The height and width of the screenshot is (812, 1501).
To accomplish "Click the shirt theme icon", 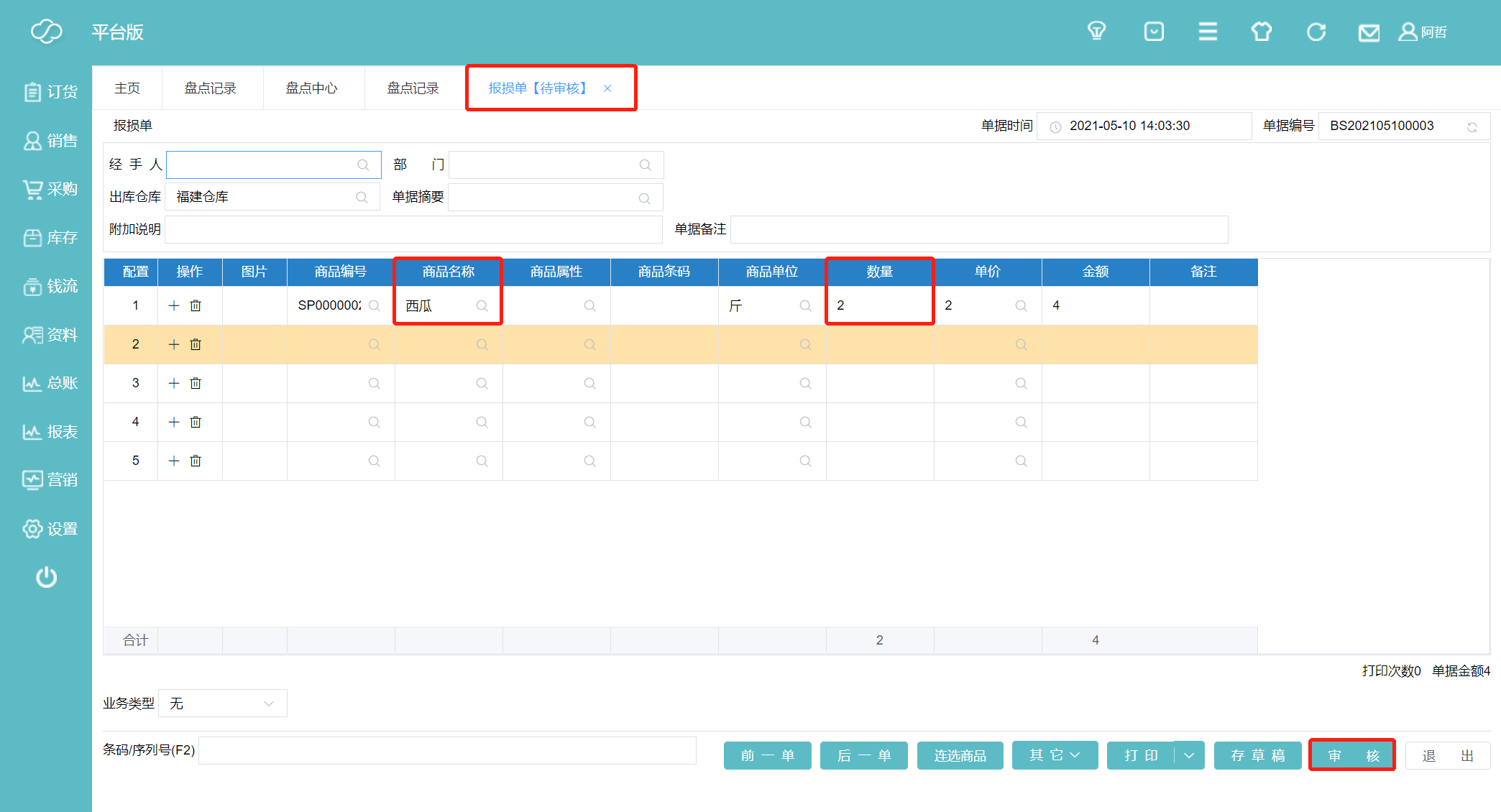I will 1262,32.
